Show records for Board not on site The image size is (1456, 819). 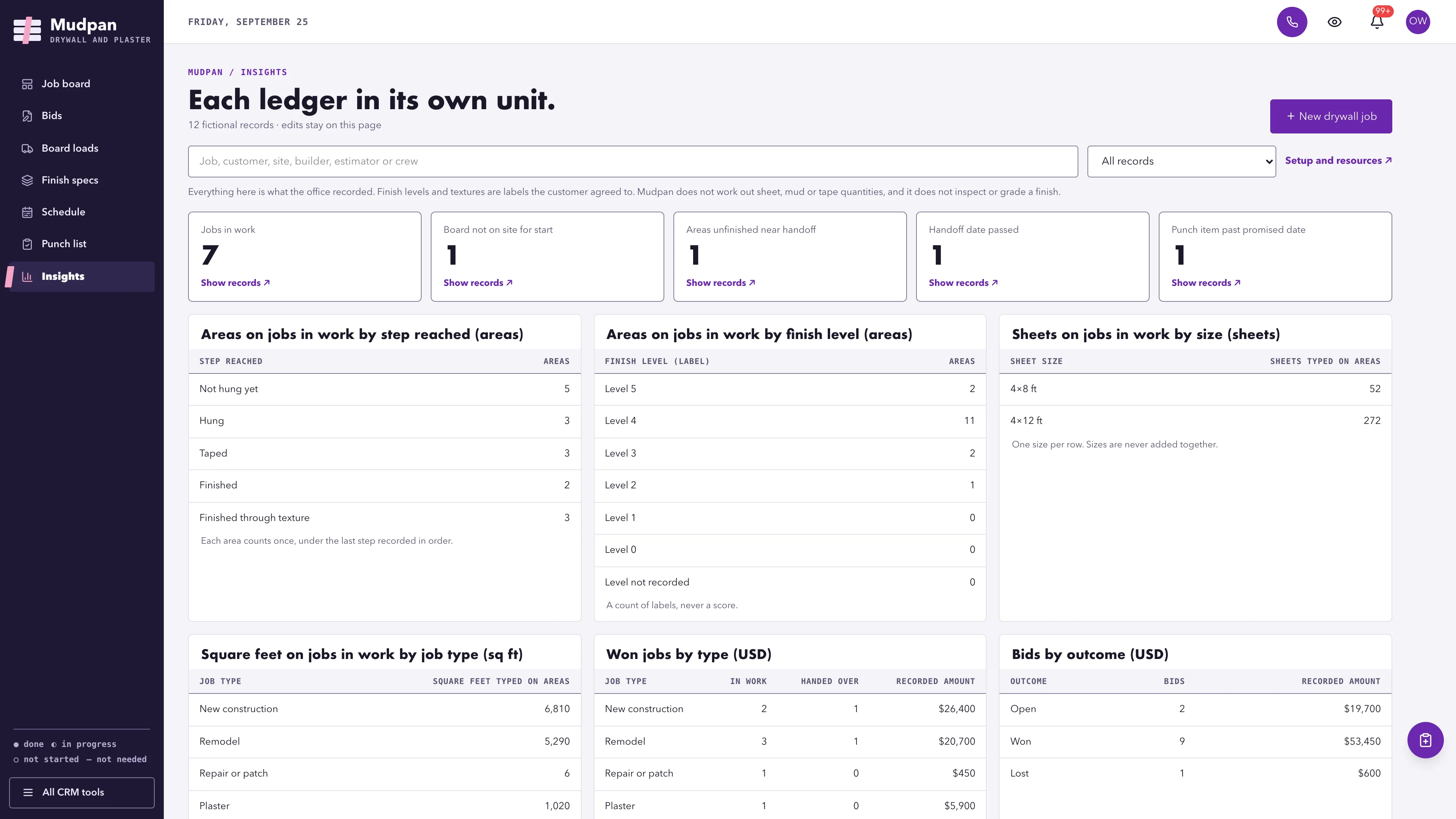click(478, 282)
